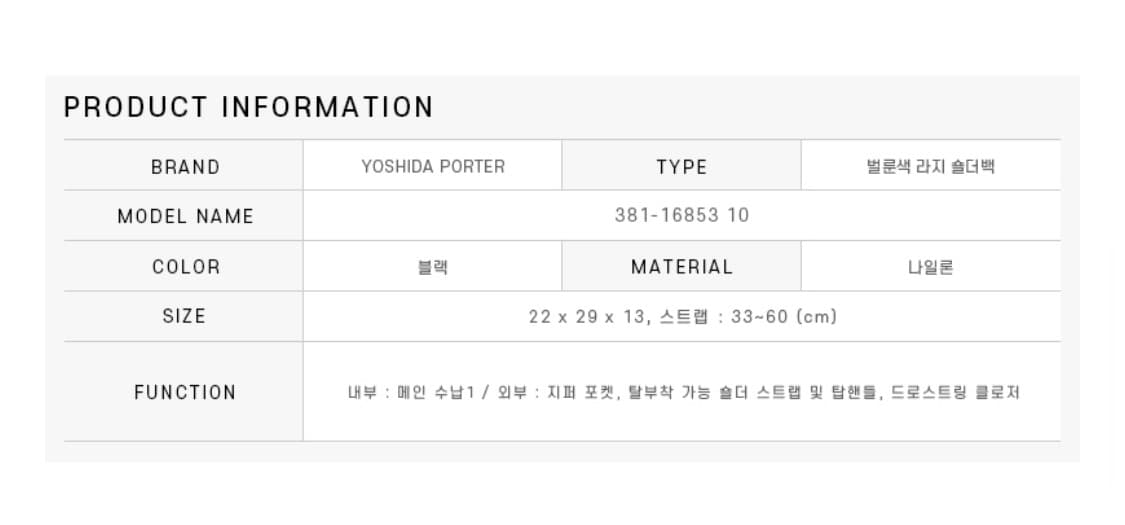Select the MATERIAL label cell
Image resolution: width=1125 pixels, height=525 pixels.
[x=681, y=266]
